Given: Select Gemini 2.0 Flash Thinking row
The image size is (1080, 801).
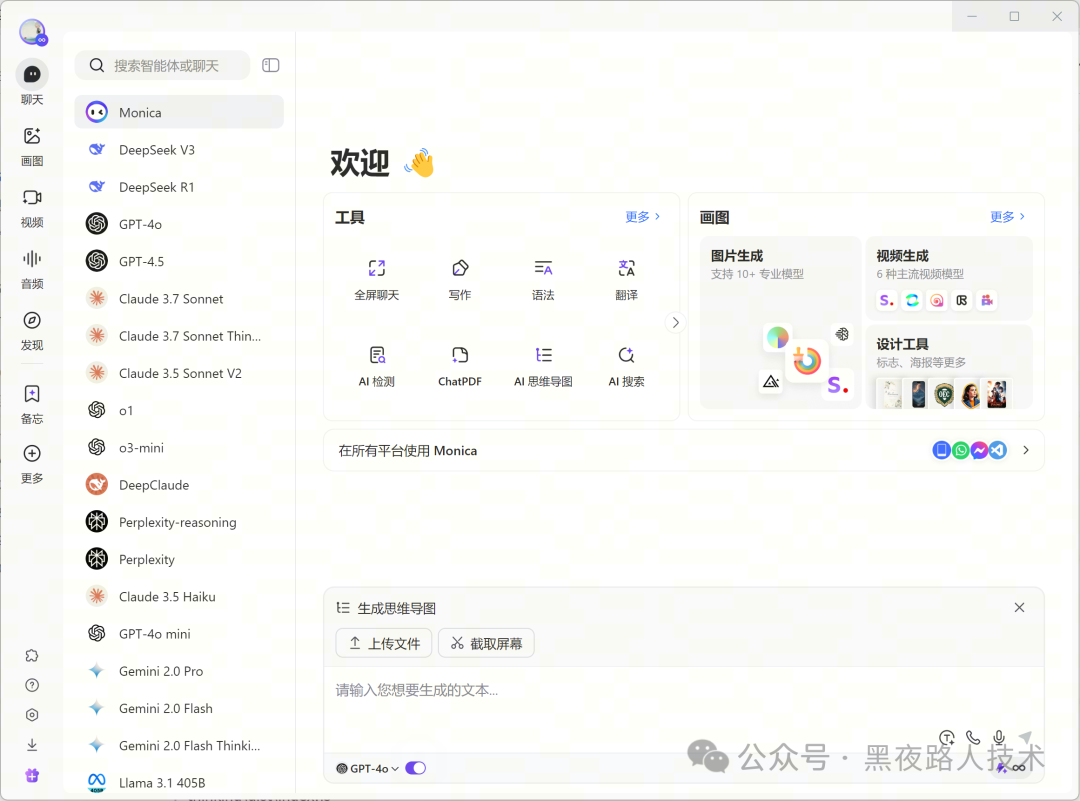Looking at the screenshot, I should (179, 745).
